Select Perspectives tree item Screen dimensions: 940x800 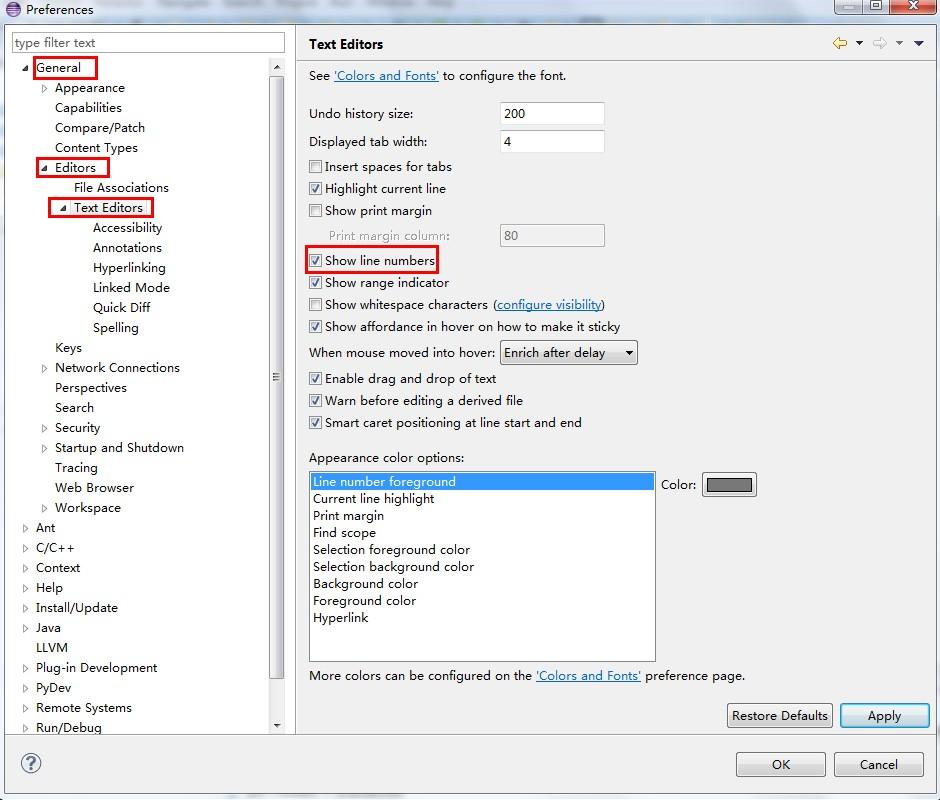(91, 387)
